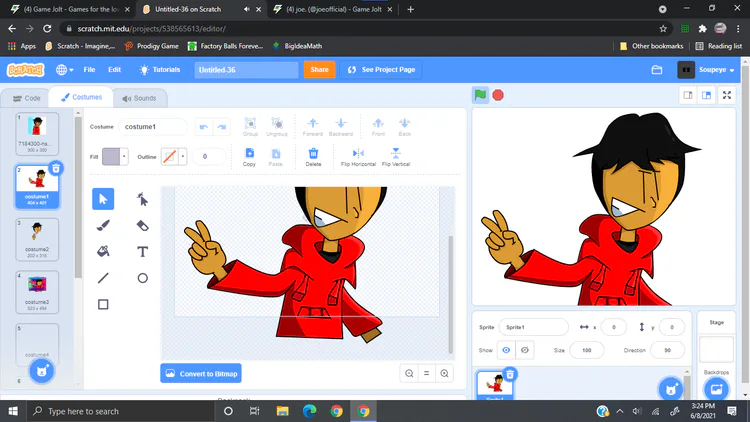Open the Fill color dropdown
Viewport: 750px width, 422px height.
[124, 156]
